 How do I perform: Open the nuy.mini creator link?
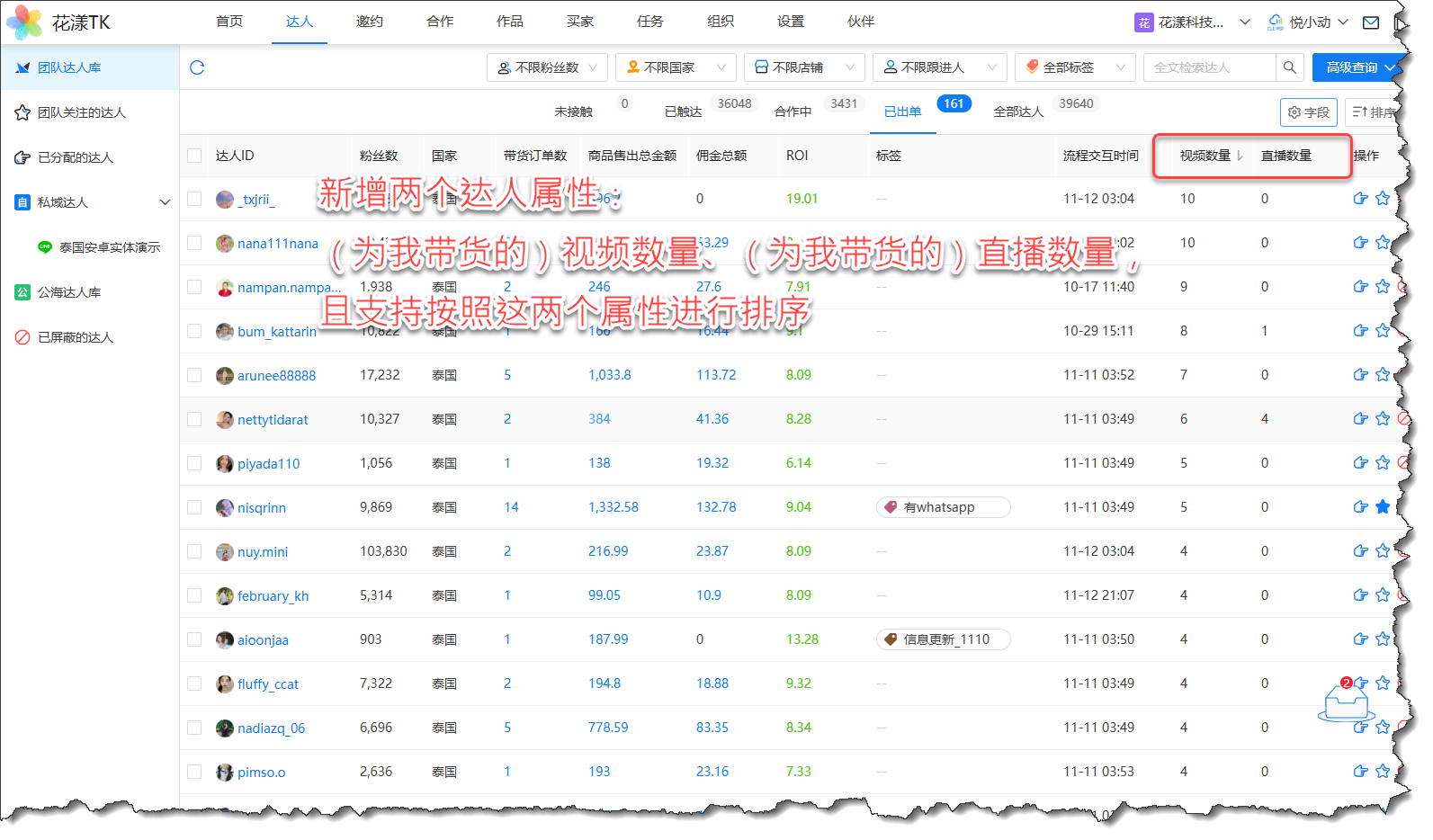pyautogui.click(x=263, y=552)
